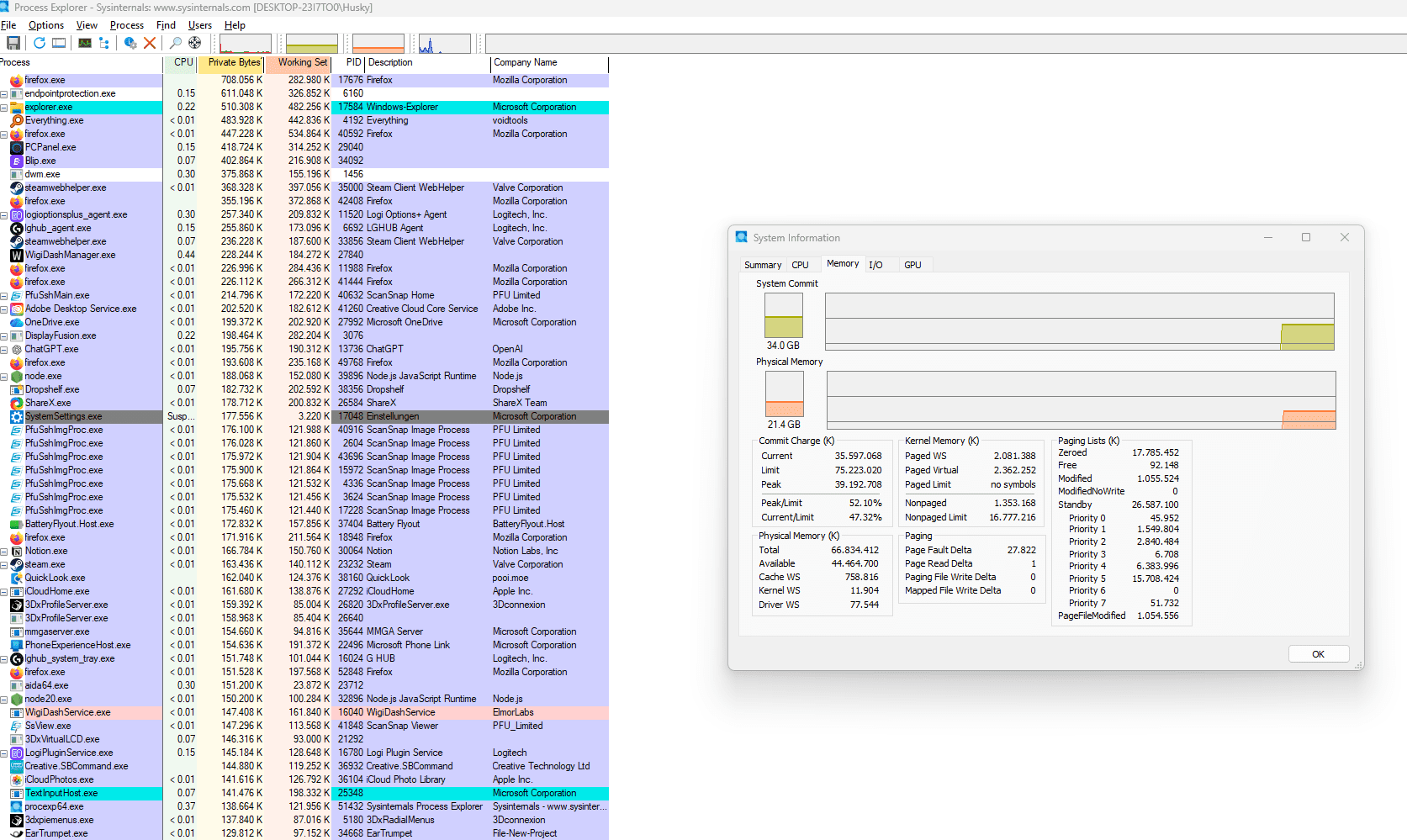Image resolution: width=1407 pixels, height=840 pixels.
Task: Click the iCloudPhotos.exe flower icon
Action: (17, 779)
